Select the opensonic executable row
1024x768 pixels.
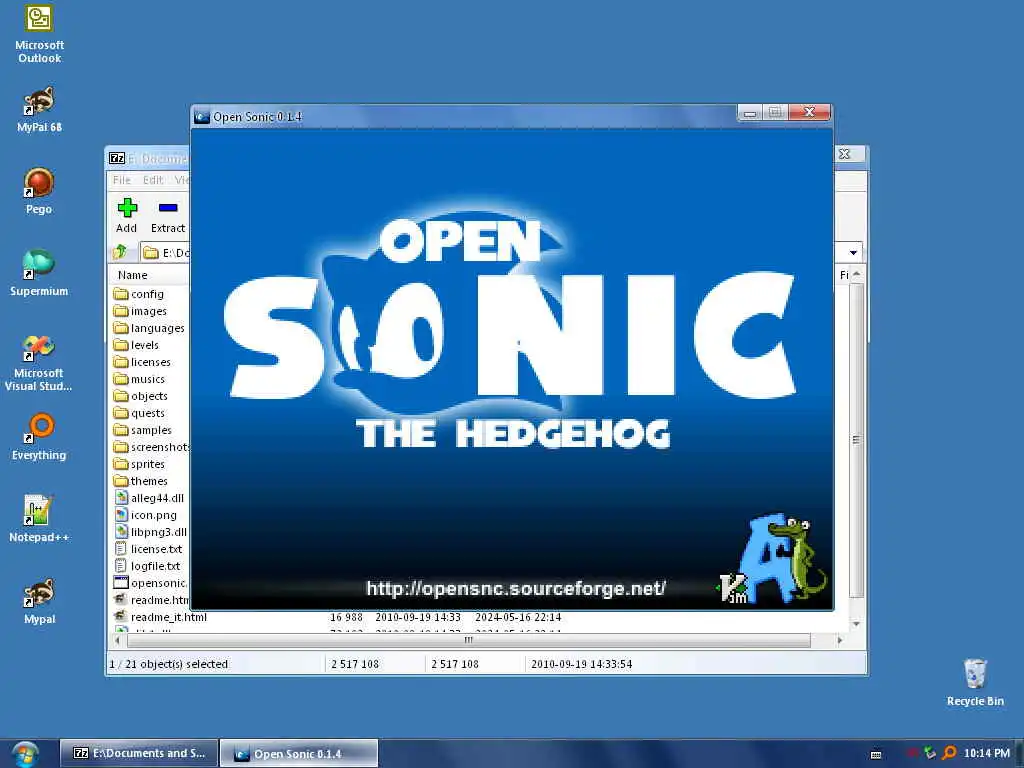coord(151,583)
